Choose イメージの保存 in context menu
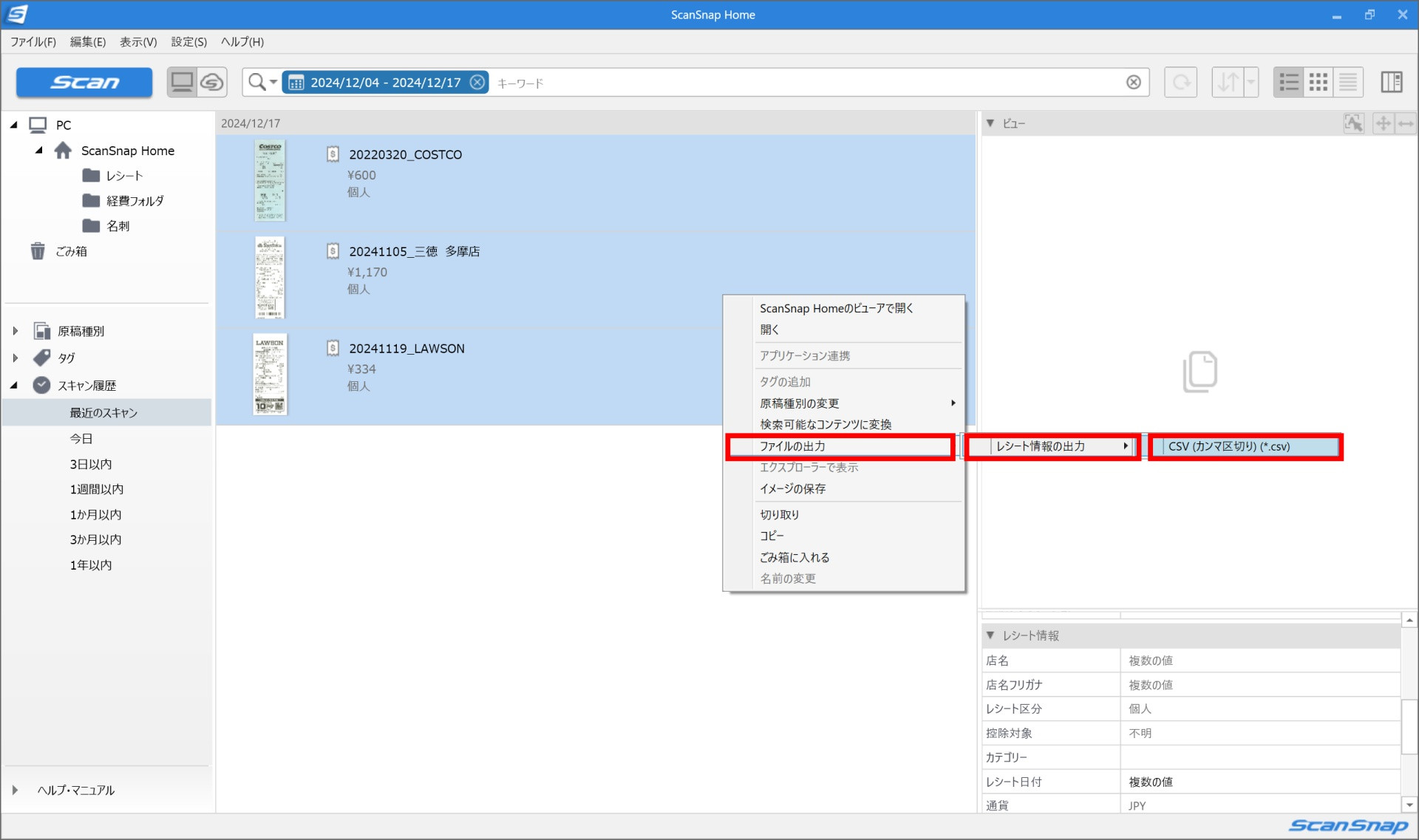1419x840 pixels. coord(844,488)
